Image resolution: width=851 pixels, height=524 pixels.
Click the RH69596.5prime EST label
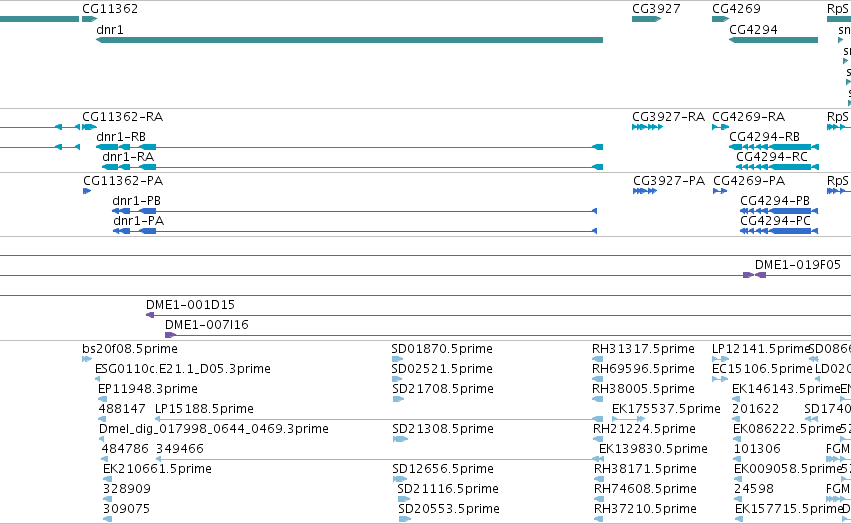click(643, 369)
